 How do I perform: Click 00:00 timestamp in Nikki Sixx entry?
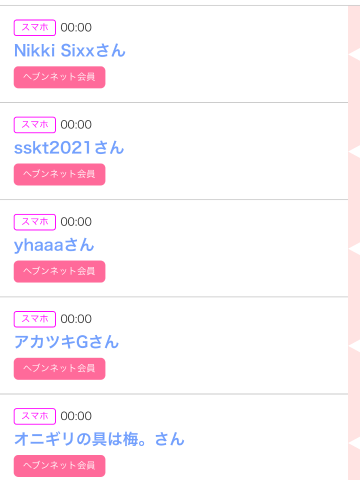click(x=76, y=28)
